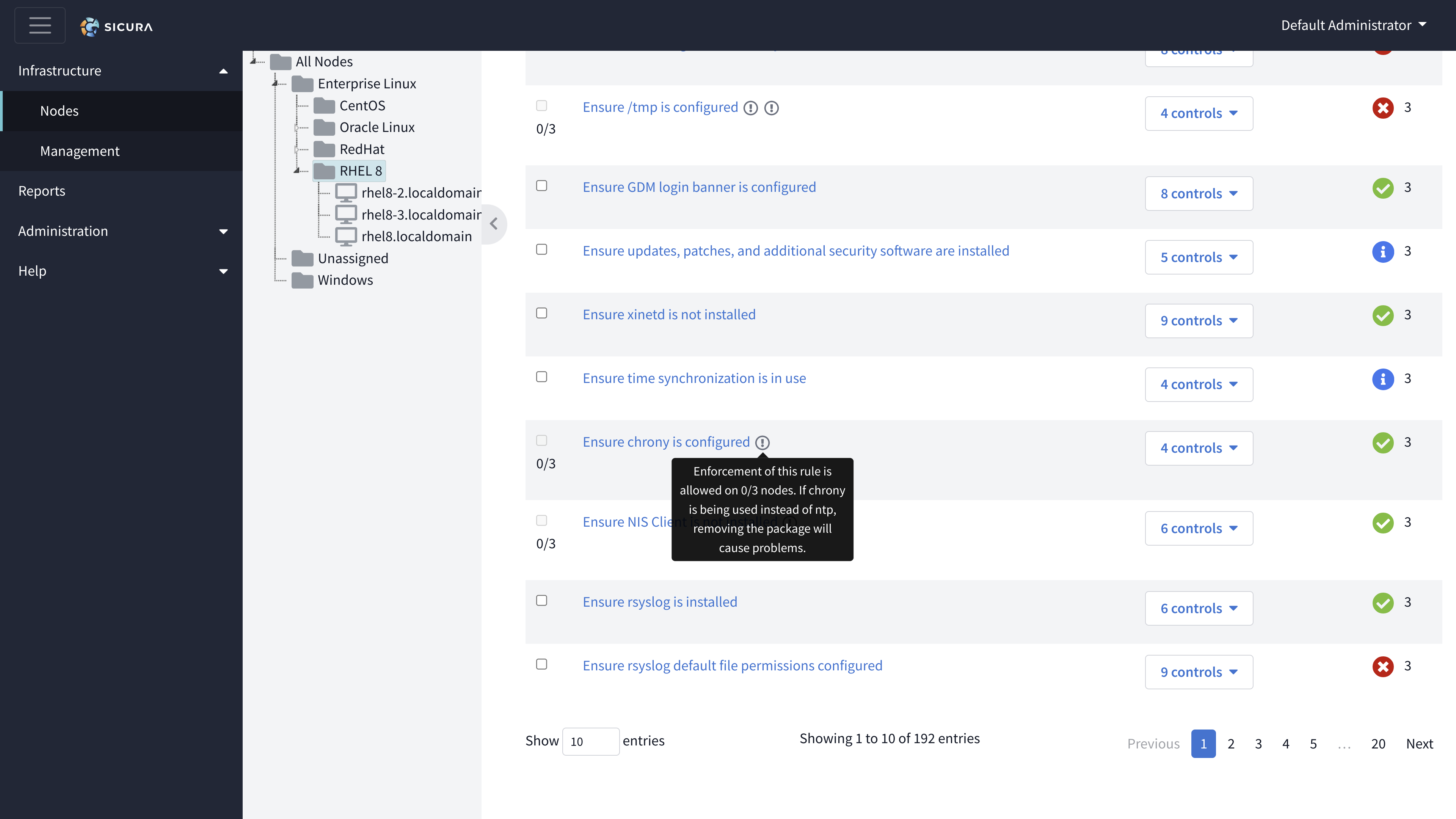Click green check icon for xinetd rule
1456x819 pixels.
[x=1382, y=315]
